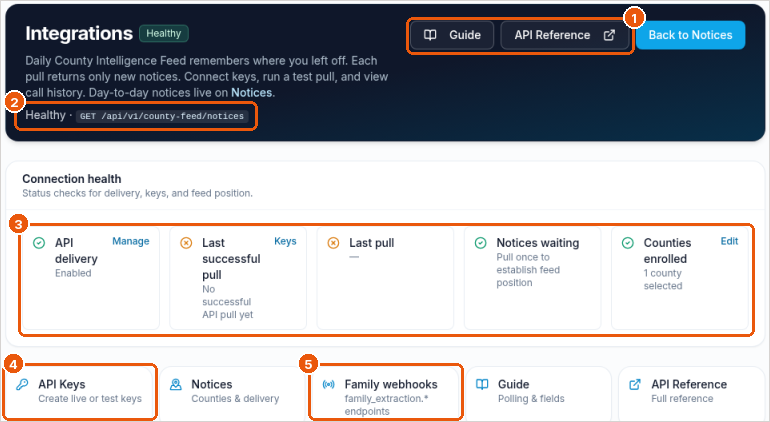Click 'family_extraction.* endpoints' text
This screenshot has height=422, width=770.
pos(386,405)
